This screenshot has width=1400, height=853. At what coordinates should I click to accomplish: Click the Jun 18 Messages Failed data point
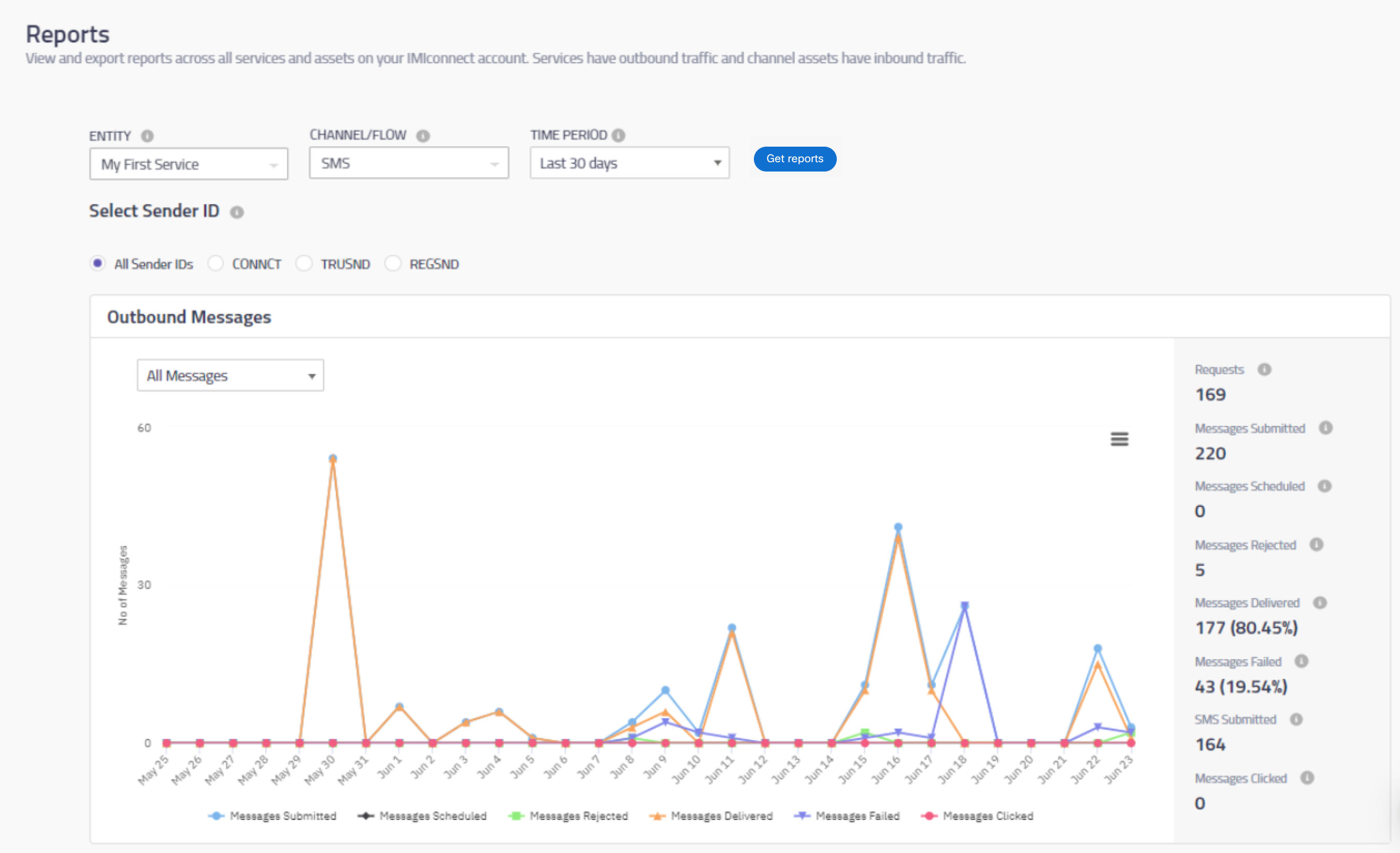tap(965, 606)
